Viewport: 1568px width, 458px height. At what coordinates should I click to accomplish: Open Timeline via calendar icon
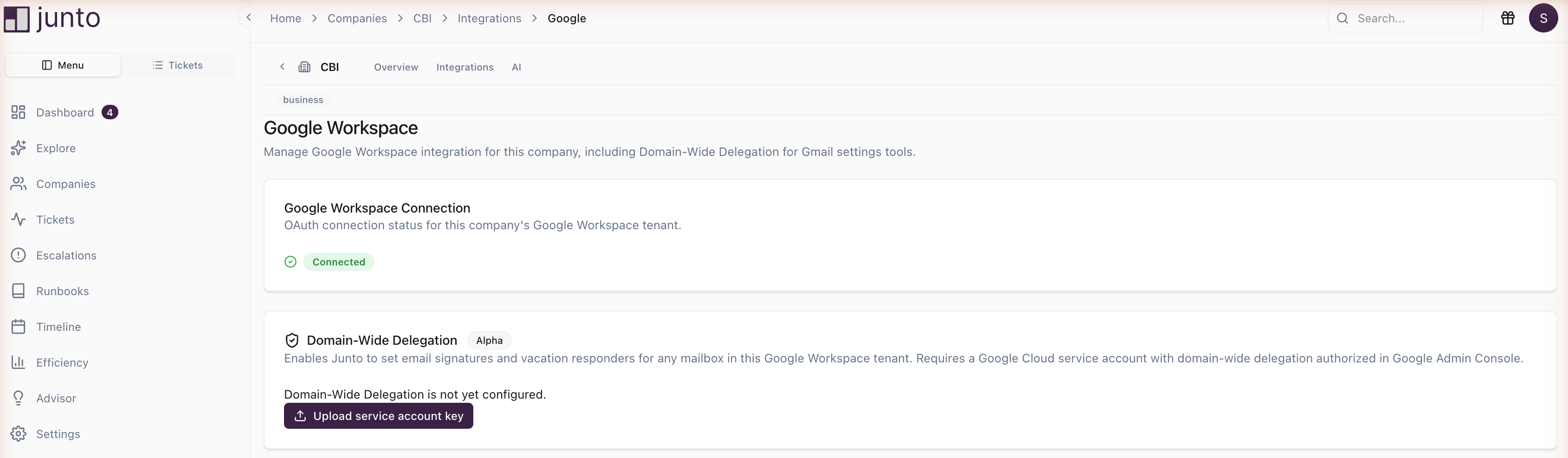click(x=18, y=327)
